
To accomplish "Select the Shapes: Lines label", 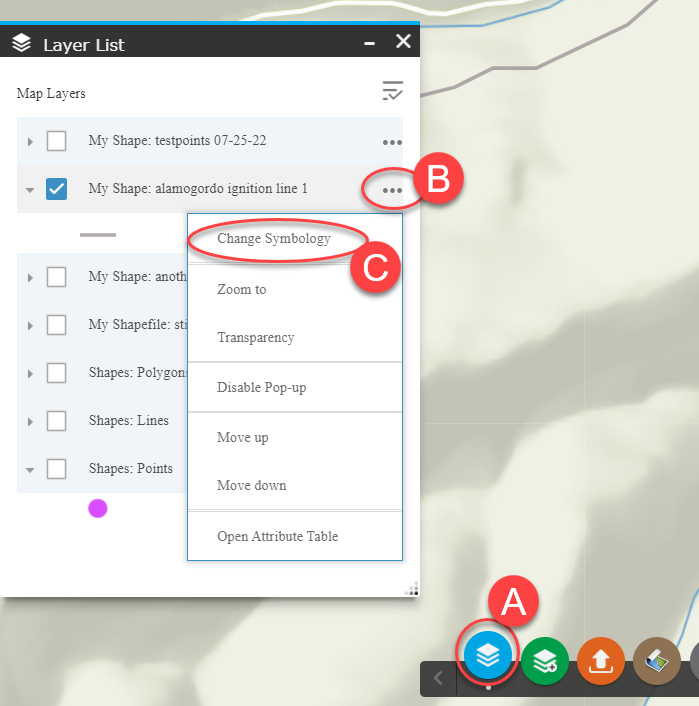I will pos(129,421).
